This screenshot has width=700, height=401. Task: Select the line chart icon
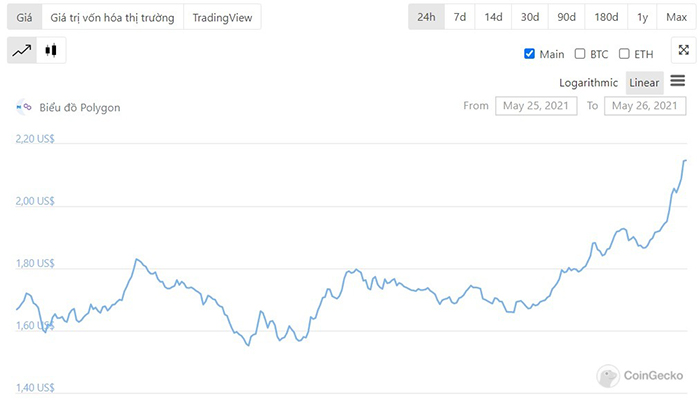click(x=23, y=50)
